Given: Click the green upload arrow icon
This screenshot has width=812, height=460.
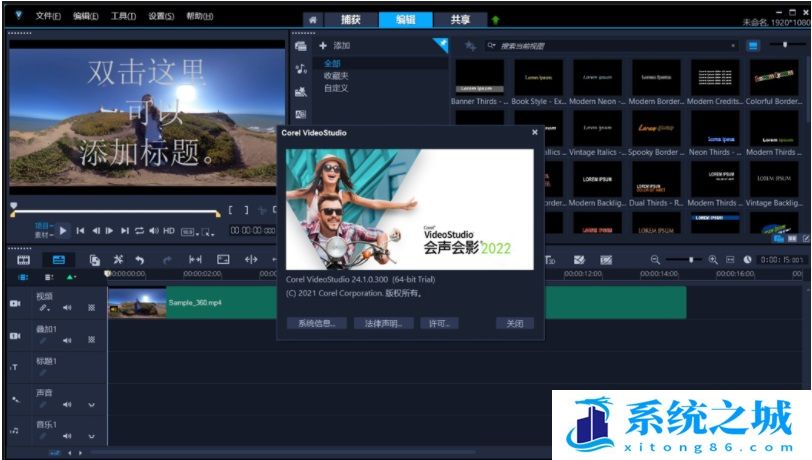Looking at the screenshot, I should 495,20.
